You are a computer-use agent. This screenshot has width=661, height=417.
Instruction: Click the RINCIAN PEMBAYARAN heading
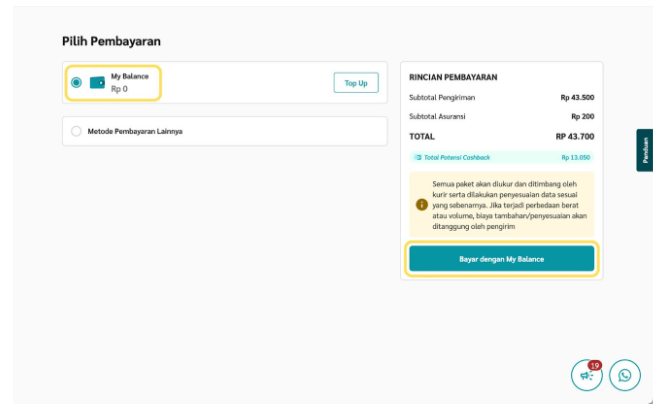(x=453, y=77)
